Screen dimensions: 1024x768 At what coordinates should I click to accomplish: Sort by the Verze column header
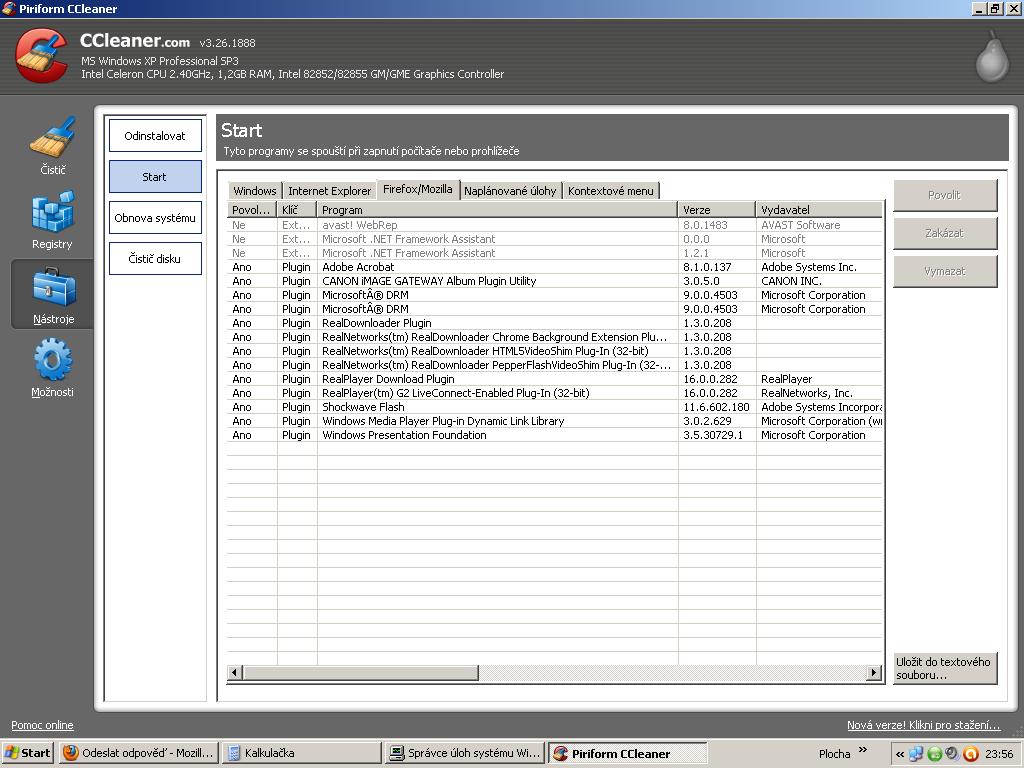pos(717,210)
